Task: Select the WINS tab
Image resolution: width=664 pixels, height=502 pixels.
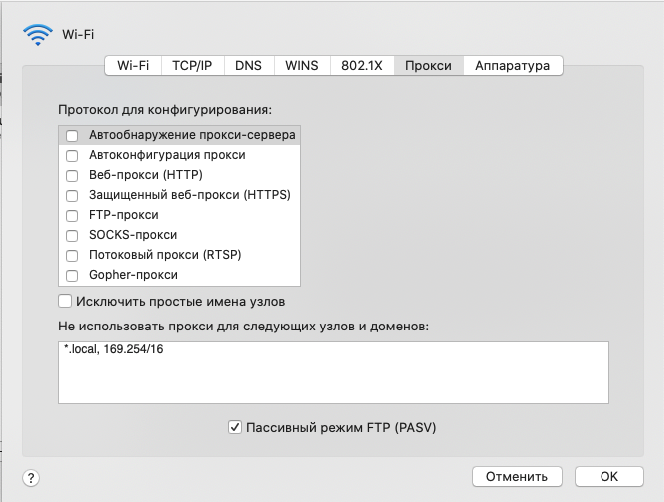Action: pos(301,66)
